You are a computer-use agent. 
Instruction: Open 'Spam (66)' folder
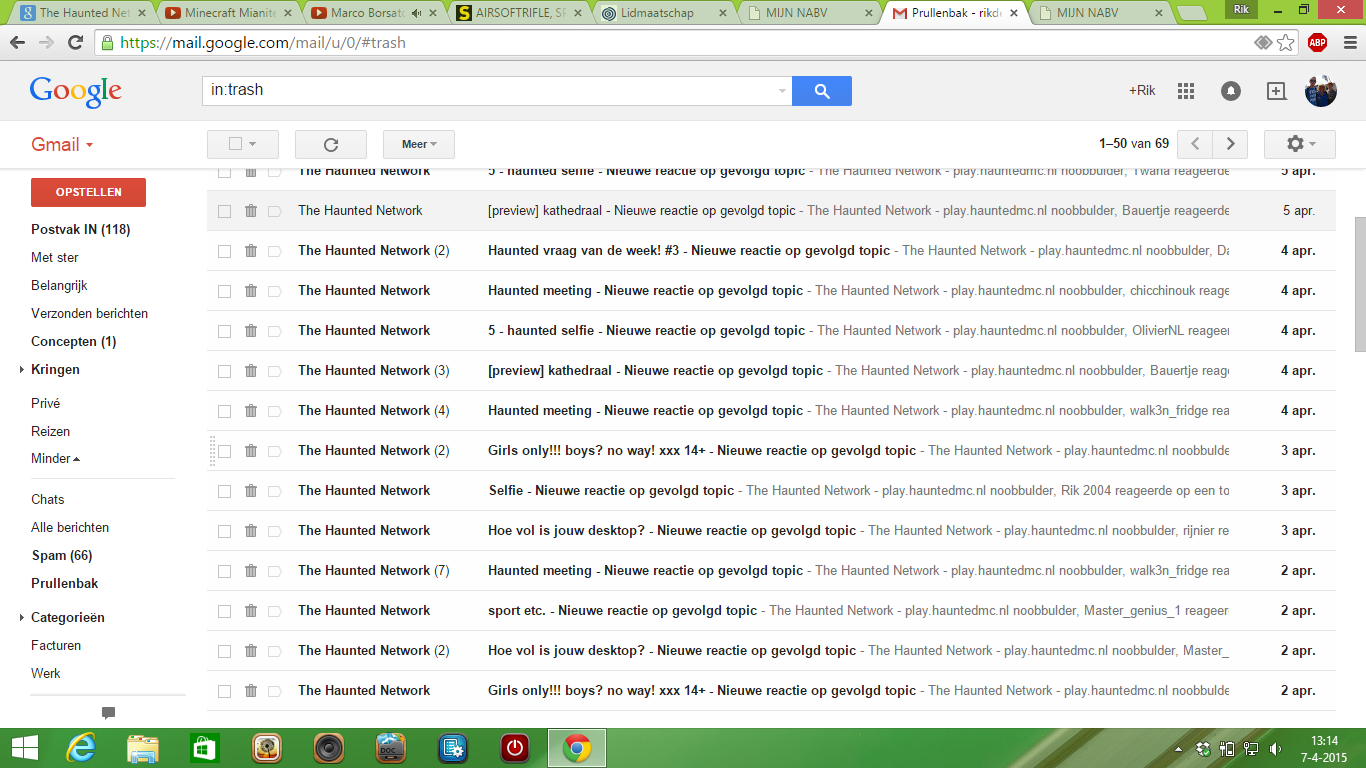(62, 556)
